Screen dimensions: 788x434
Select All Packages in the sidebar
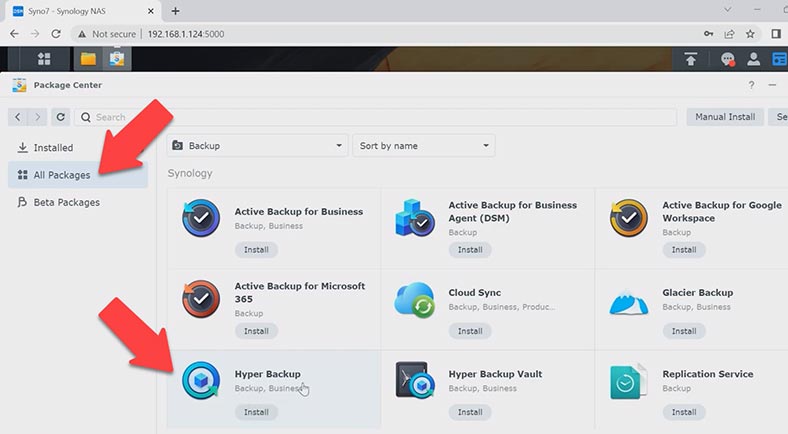click(x=78, y=175)
